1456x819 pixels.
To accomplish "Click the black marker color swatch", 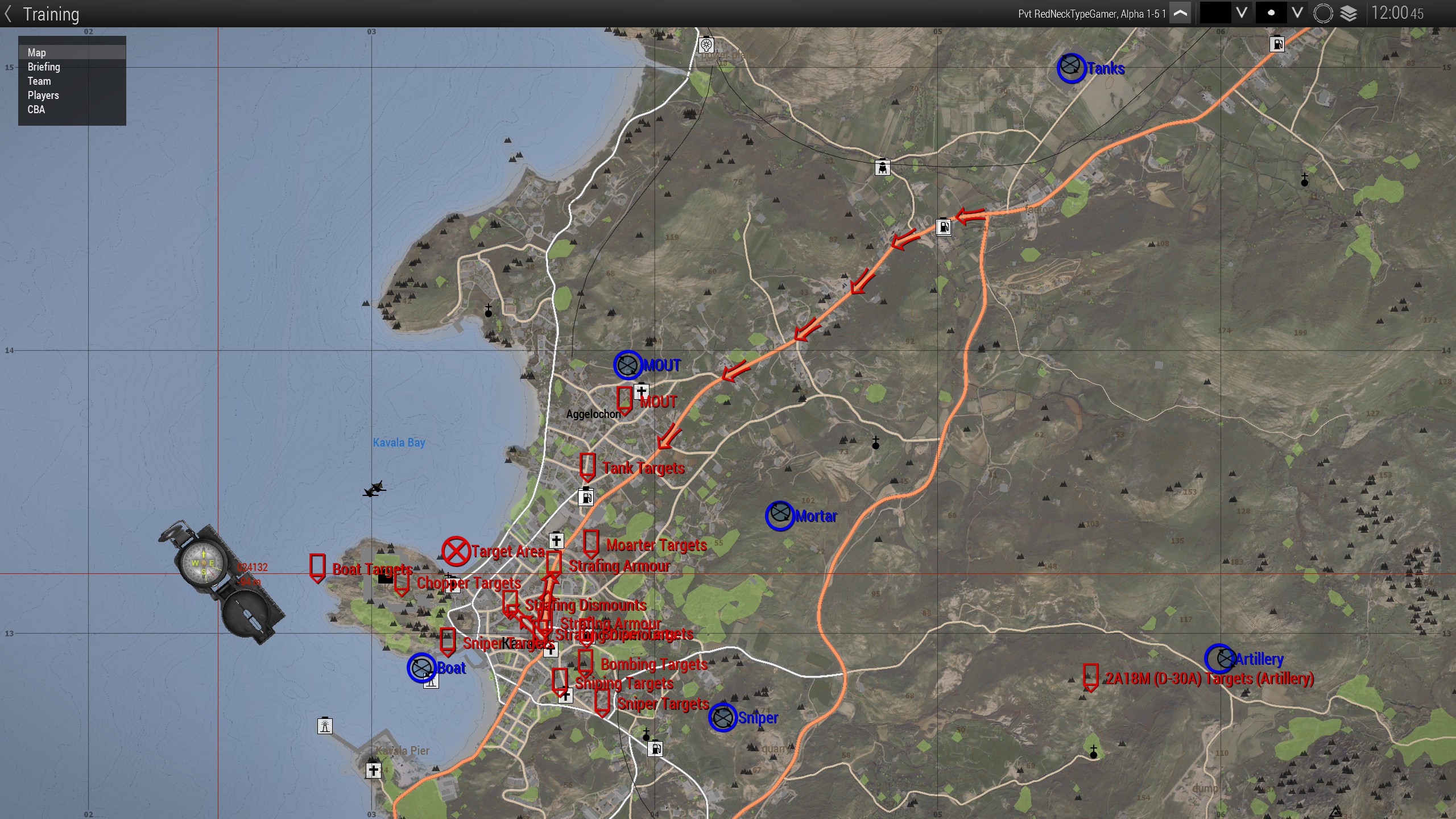I will [1215, 13].
